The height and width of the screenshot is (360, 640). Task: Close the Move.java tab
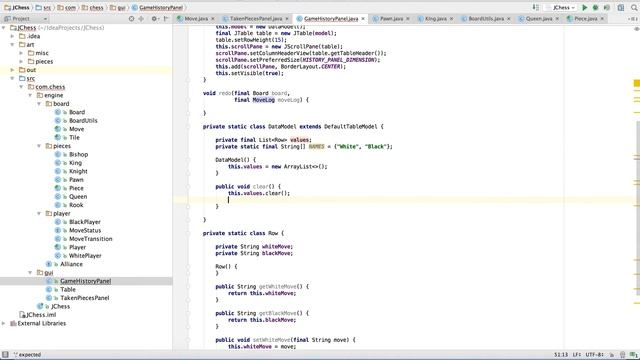pyautogui.click(x=213, y=19)
